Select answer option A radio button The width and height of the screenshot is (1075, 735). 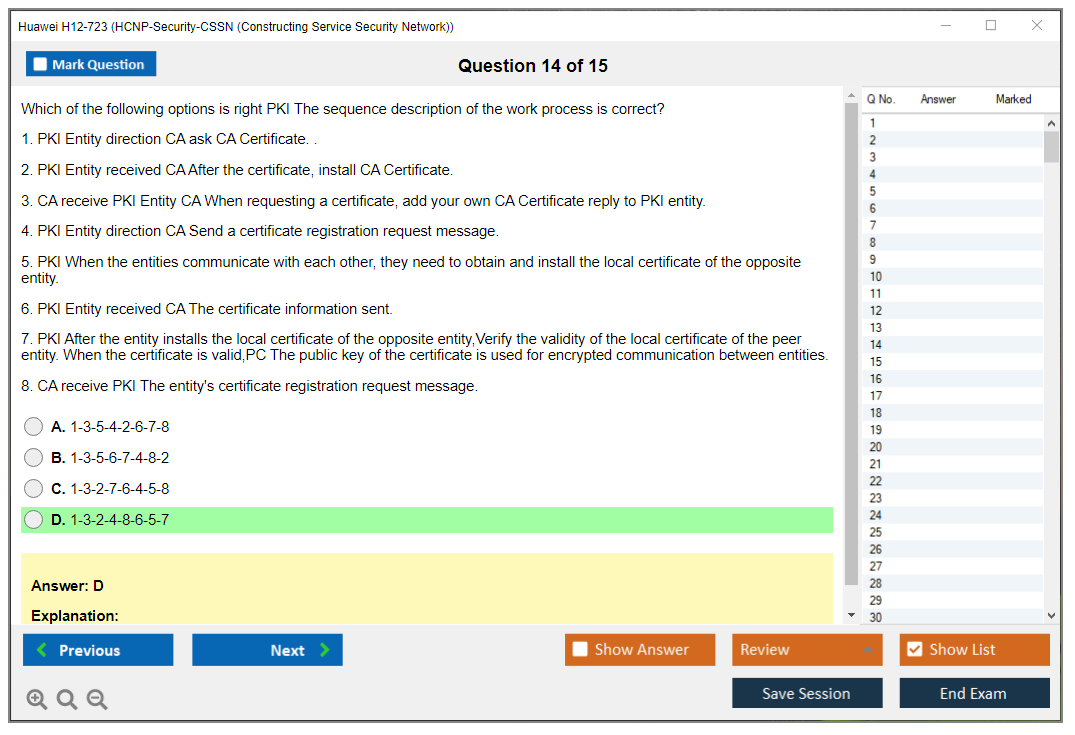[34, 427]
